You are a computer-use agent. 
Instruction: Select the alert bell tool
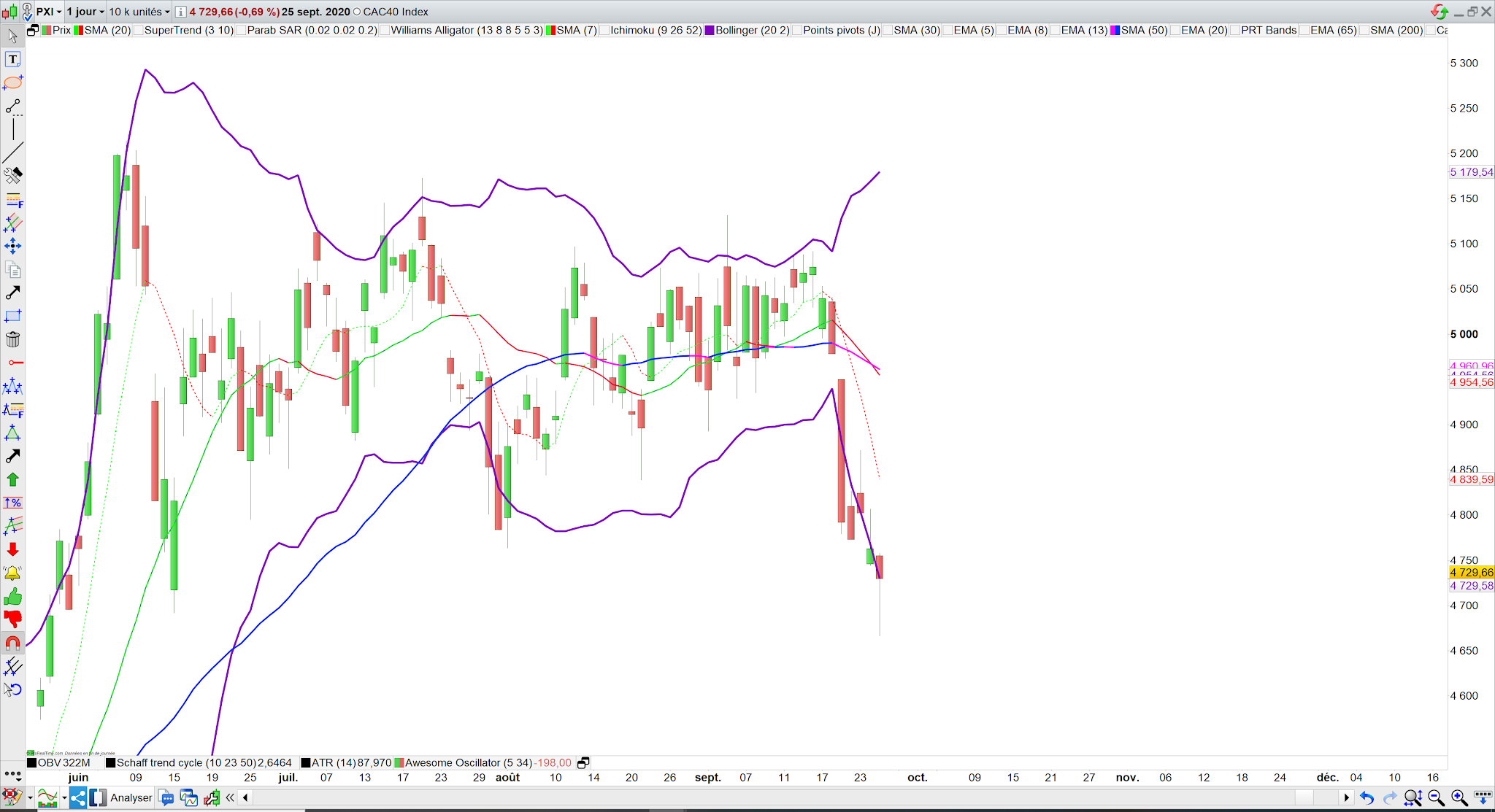coord(12,573)
